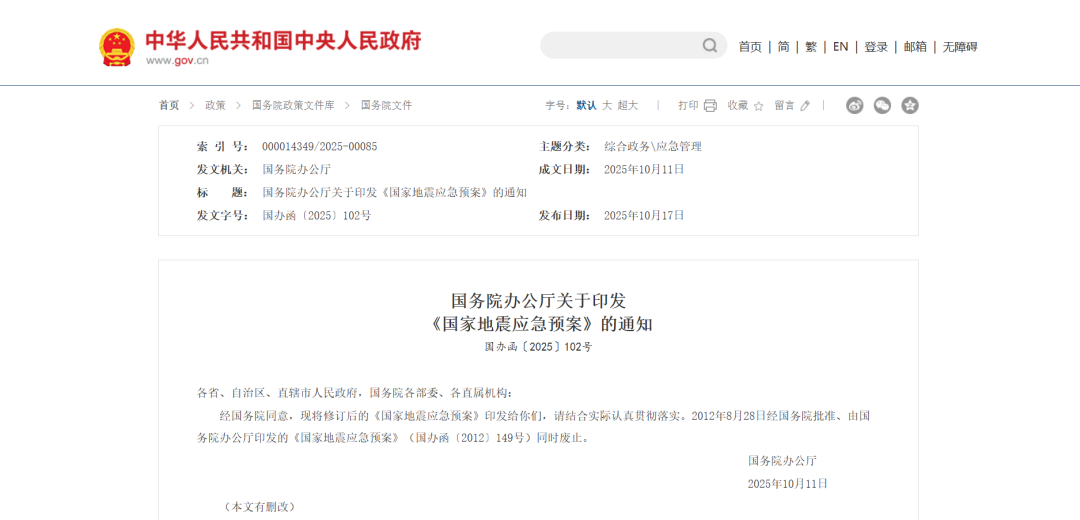
Task: Switch font size to 超大
Action: pyautogui.click(x=627, y=105)
